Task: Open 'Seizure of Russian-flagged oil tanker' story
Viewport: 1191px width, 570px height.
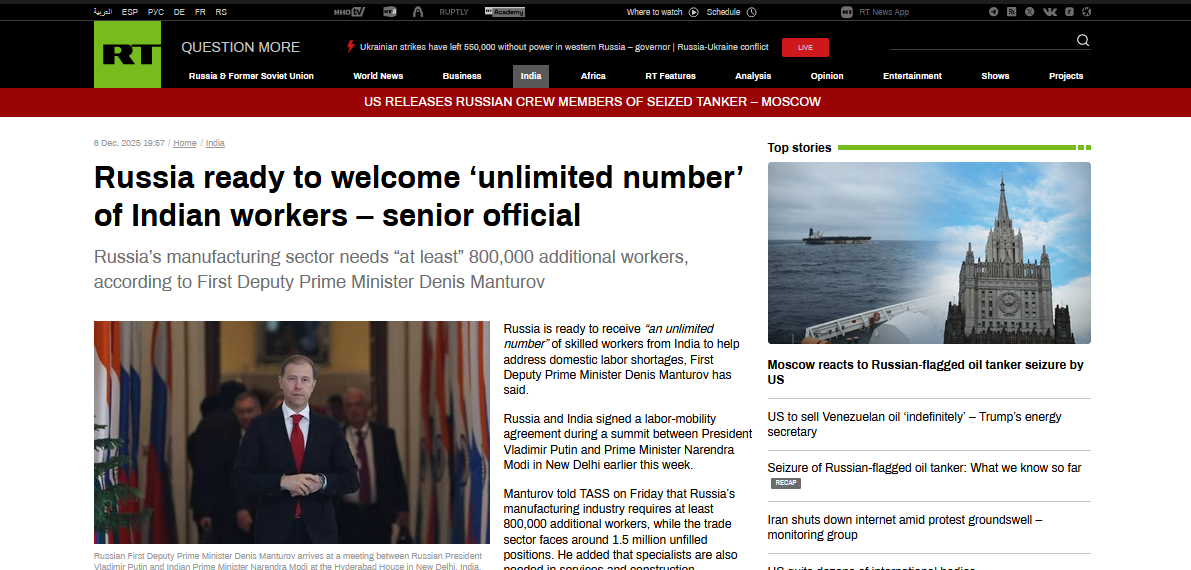Action: [x=924, y=468]
